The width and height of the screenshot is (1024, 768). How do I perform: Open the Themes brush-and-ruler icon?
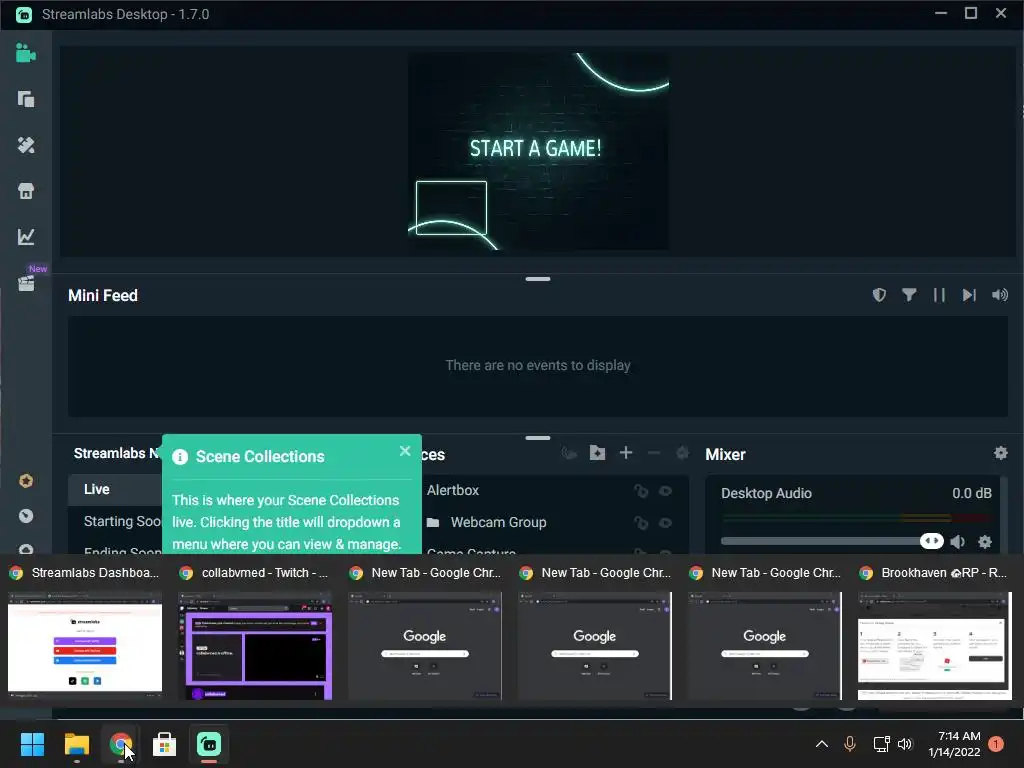click(25, 145)
